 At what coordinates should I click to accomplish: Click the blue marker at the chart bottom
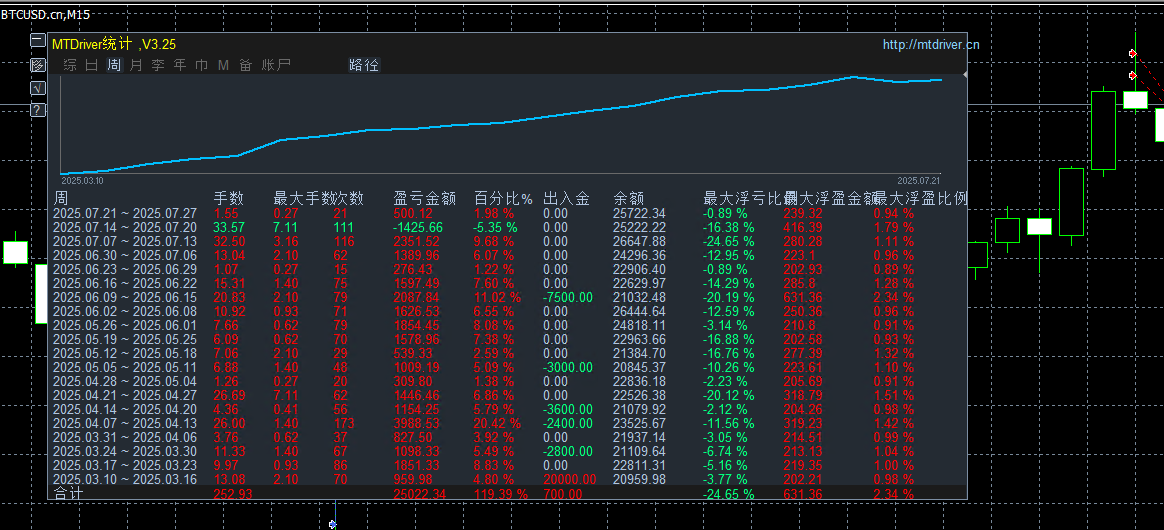[x=333, y=524]
